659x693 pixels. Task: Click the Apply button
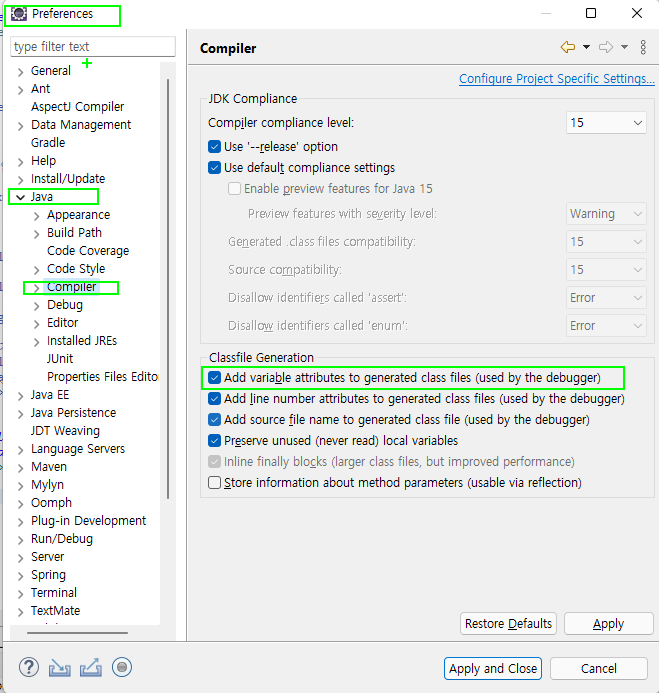[x=609, y=624]
